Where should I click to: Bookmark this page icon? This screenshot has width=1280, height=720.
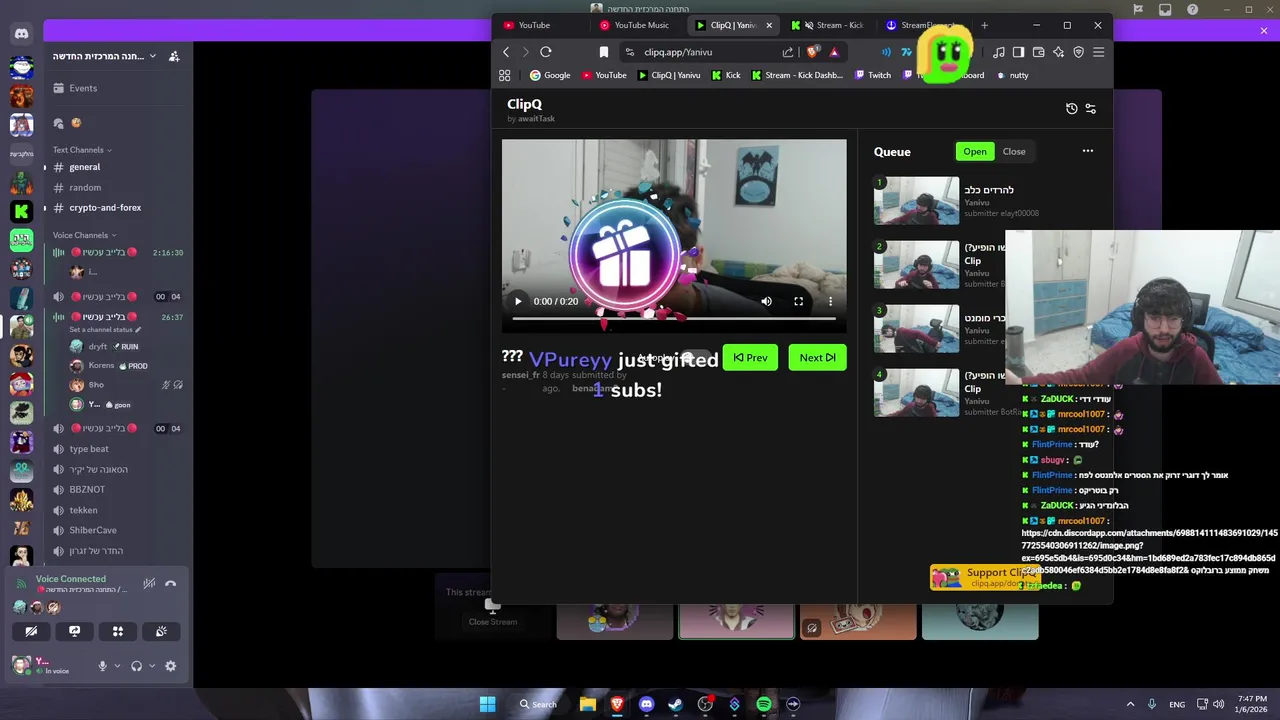[603, 52]
